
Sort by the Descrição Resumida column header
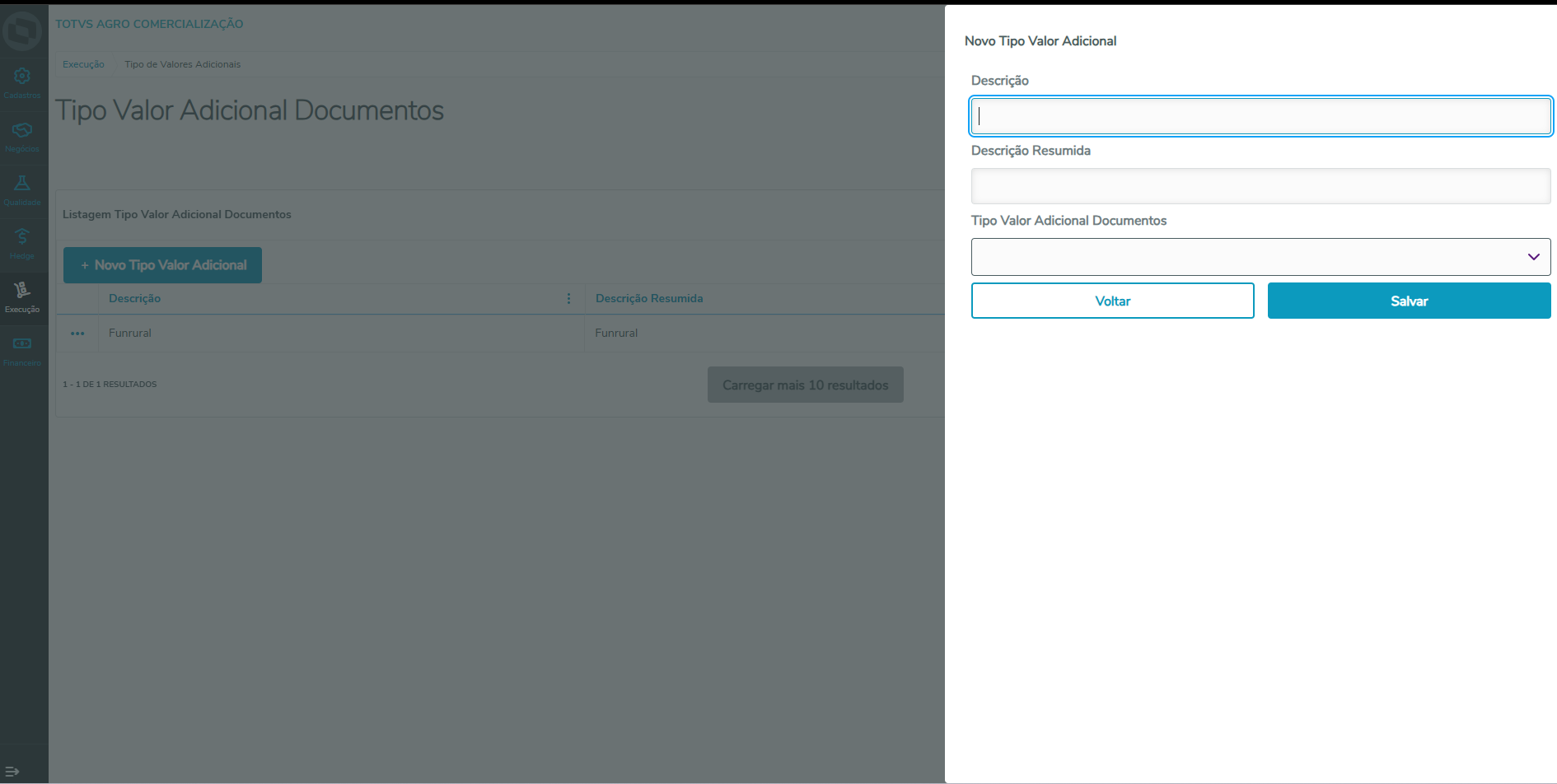coord(649,299)
